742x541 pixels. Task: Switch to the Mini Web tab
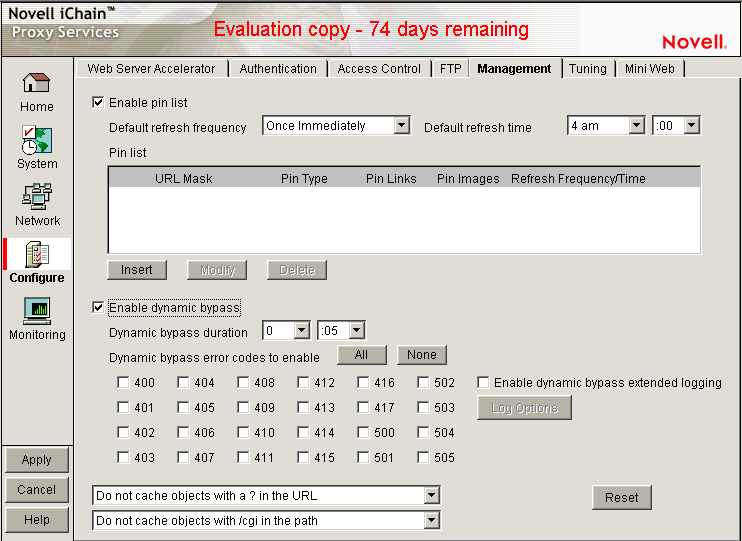(650, 69)
